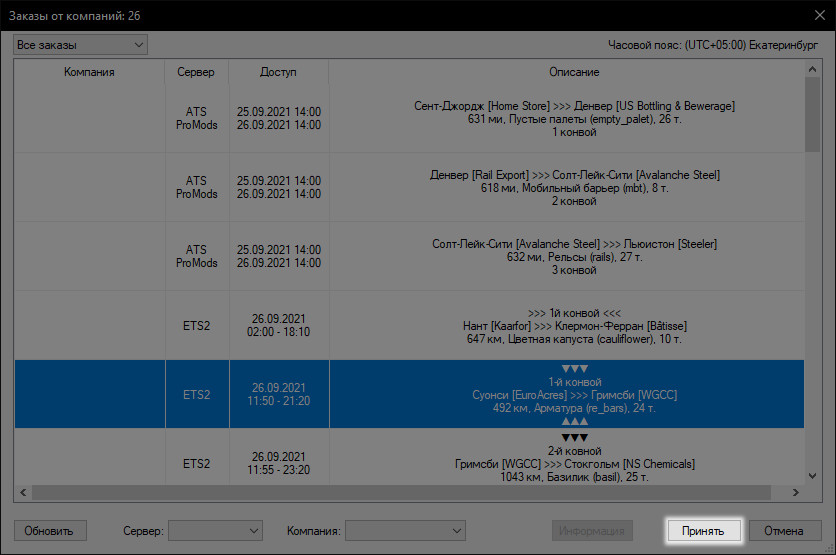Viewport: 836px width, 555px height.
Task: Click the 'Отмена' button
Action: [784, 530]
